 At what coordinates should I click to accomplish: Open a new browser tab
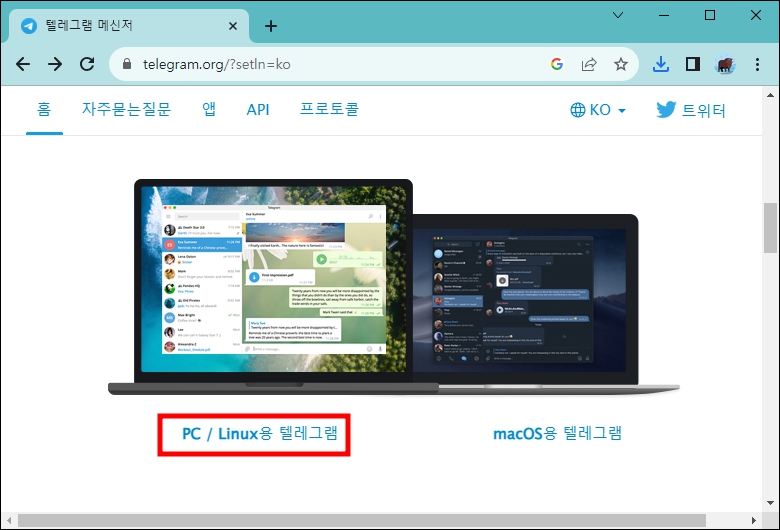tap(271, 26)
